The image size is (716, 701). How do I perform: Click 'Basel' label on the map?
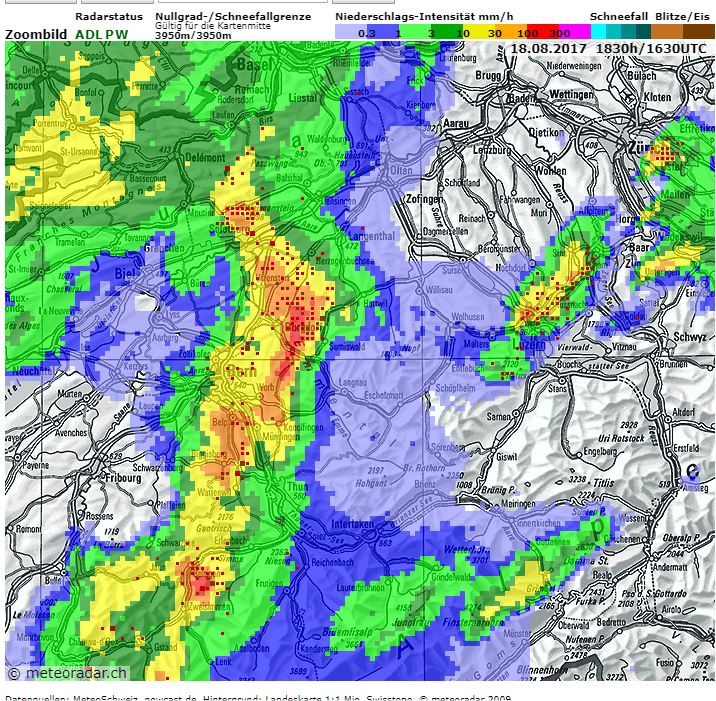point(254,65)
